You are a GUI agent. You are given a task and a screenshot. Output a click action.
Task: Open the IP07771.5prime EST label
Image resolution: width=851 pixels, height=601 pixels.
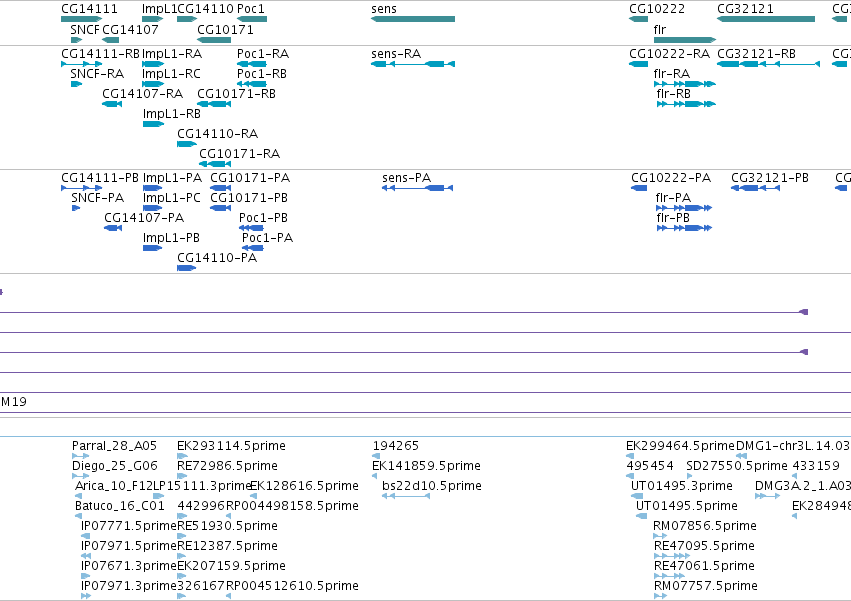click(x=129, y=527)
